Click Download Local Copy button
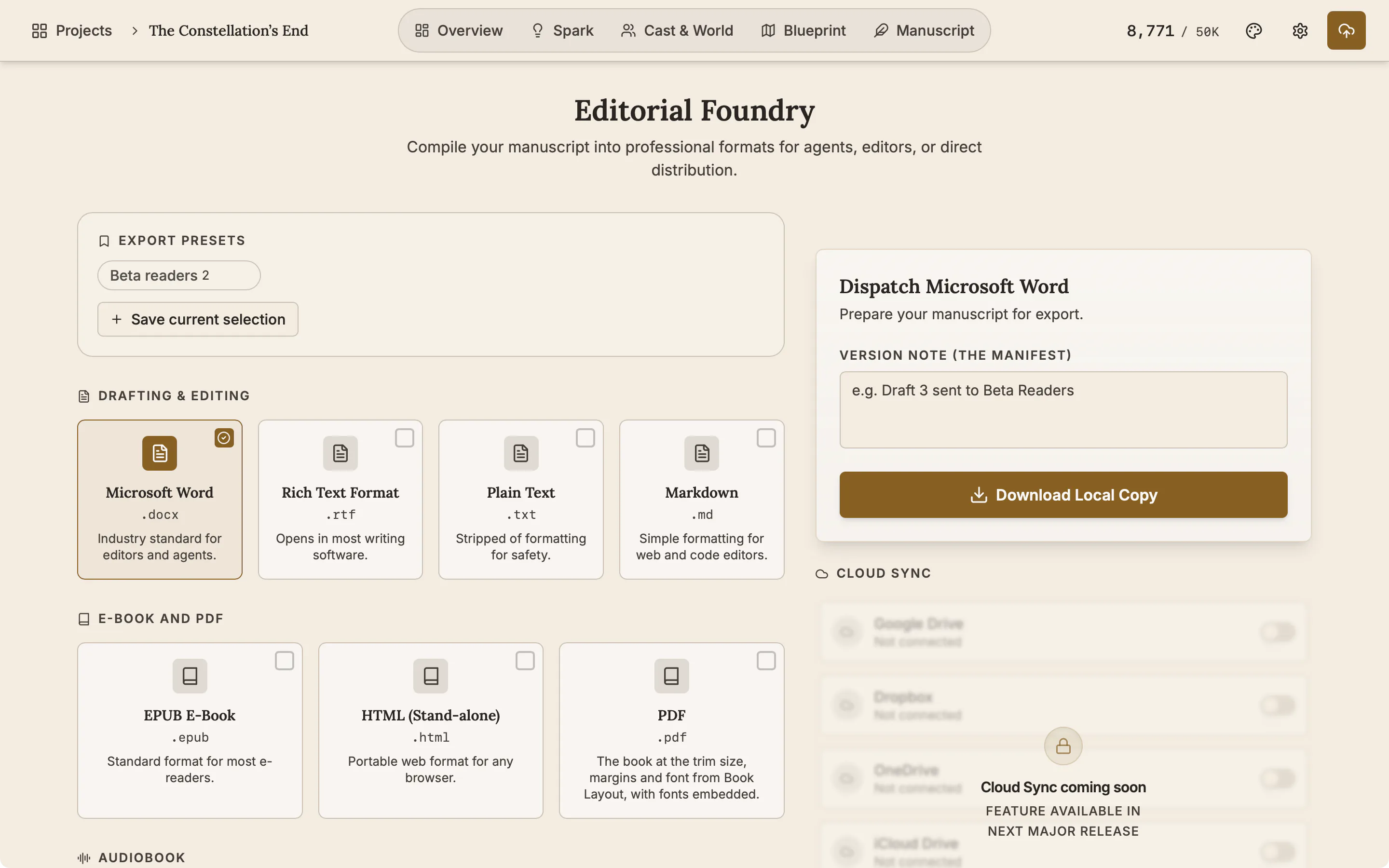Image resolution: width=1389 pixels, height=868 pixels. (1063, 495)
